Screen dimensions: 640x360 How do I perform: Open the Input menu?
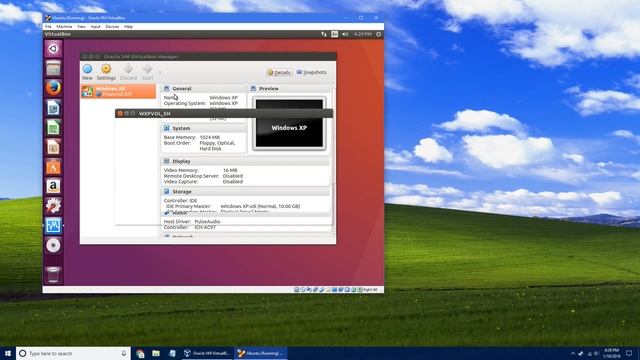(96, 27)
